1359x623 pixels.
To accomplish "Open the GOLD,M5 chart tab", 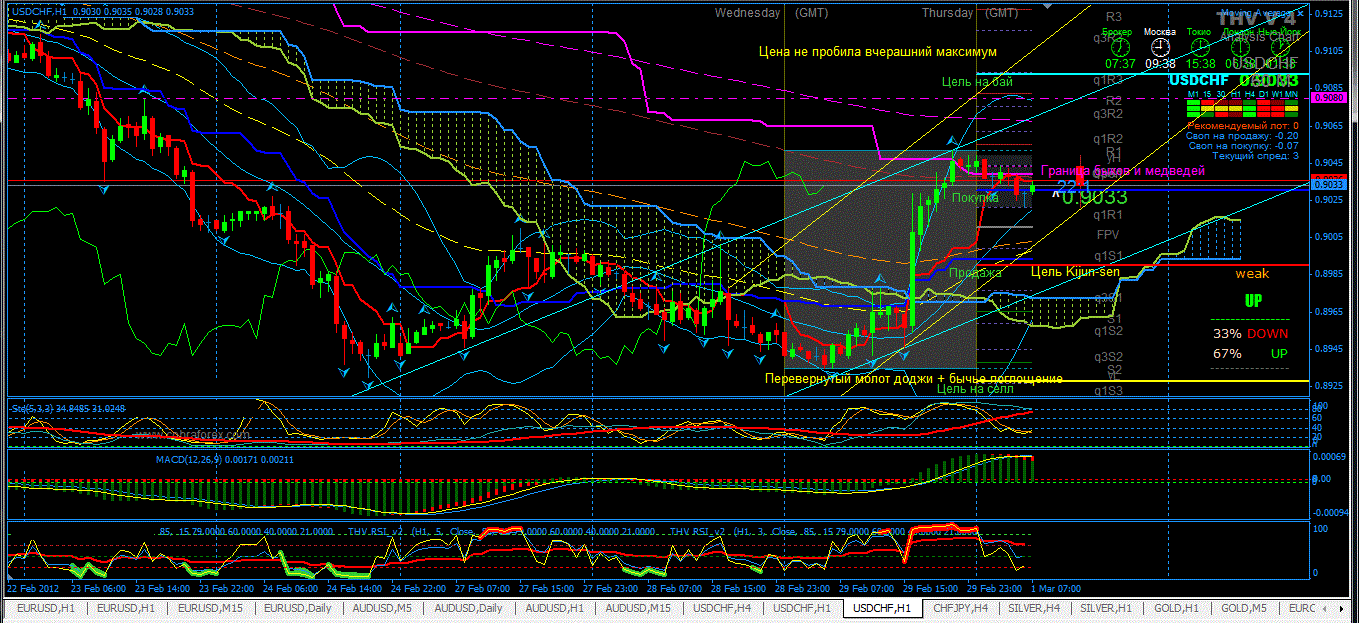I will pos(1244,608).
